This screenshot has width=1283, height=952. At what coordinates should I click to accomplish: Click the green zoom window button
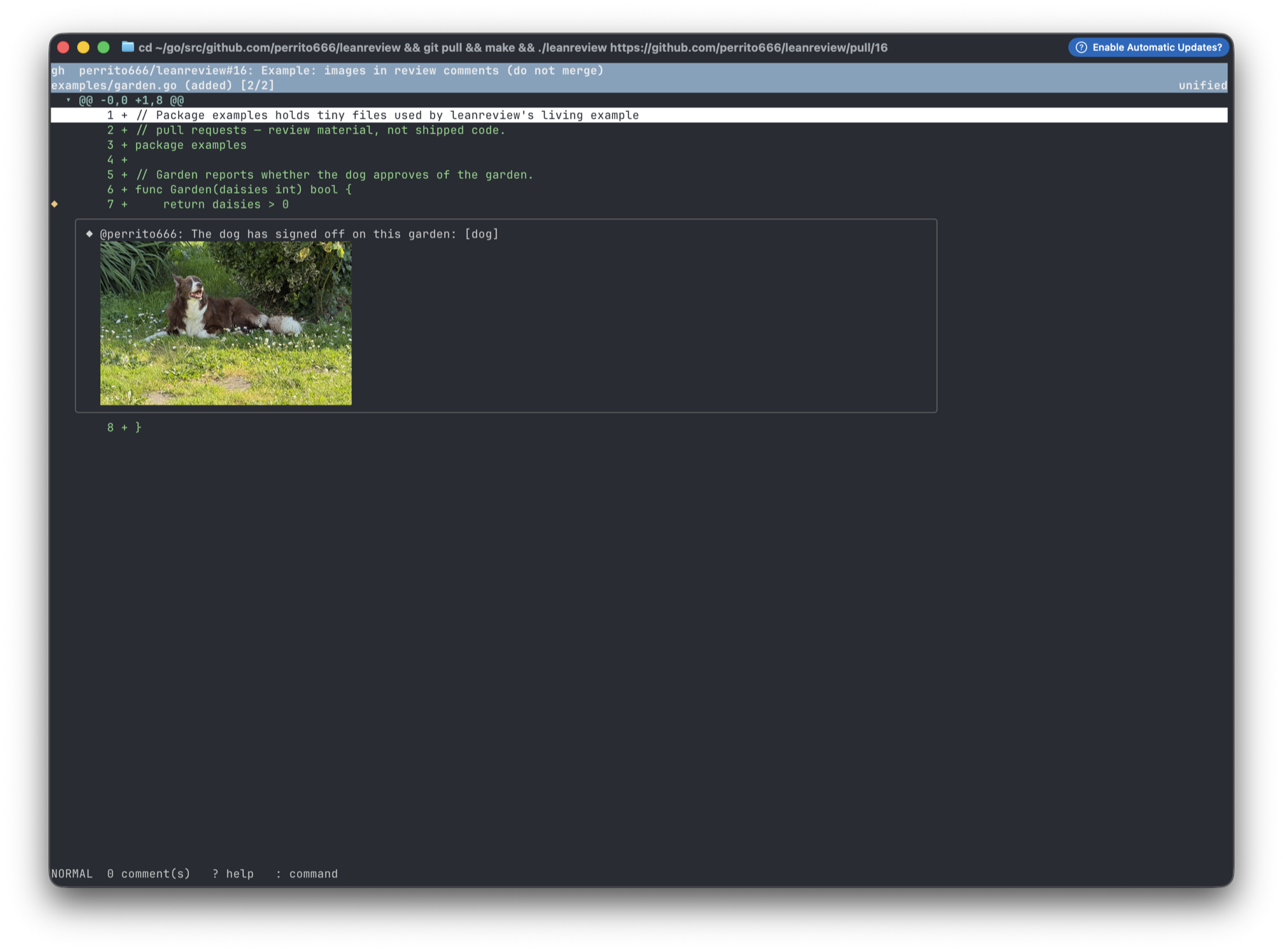tap(103, 47)
